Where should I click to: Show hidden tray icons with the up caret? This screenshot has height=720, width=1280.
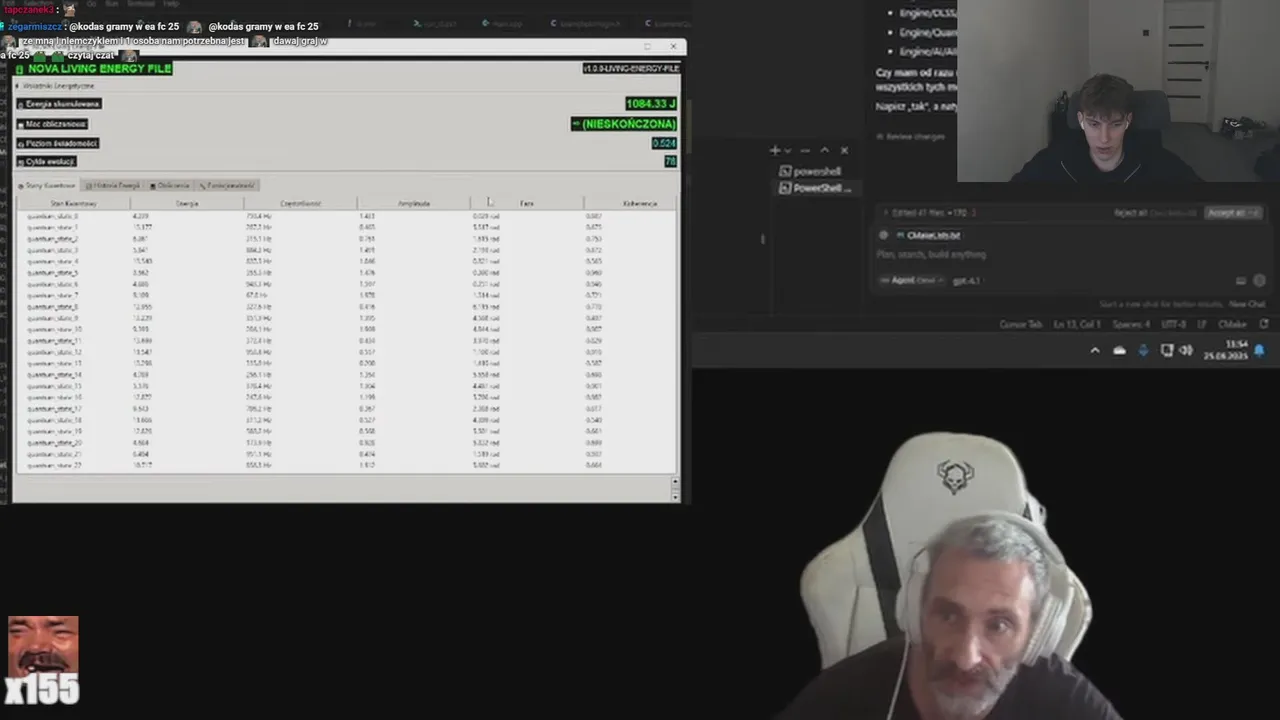(x=1095, y=350)
